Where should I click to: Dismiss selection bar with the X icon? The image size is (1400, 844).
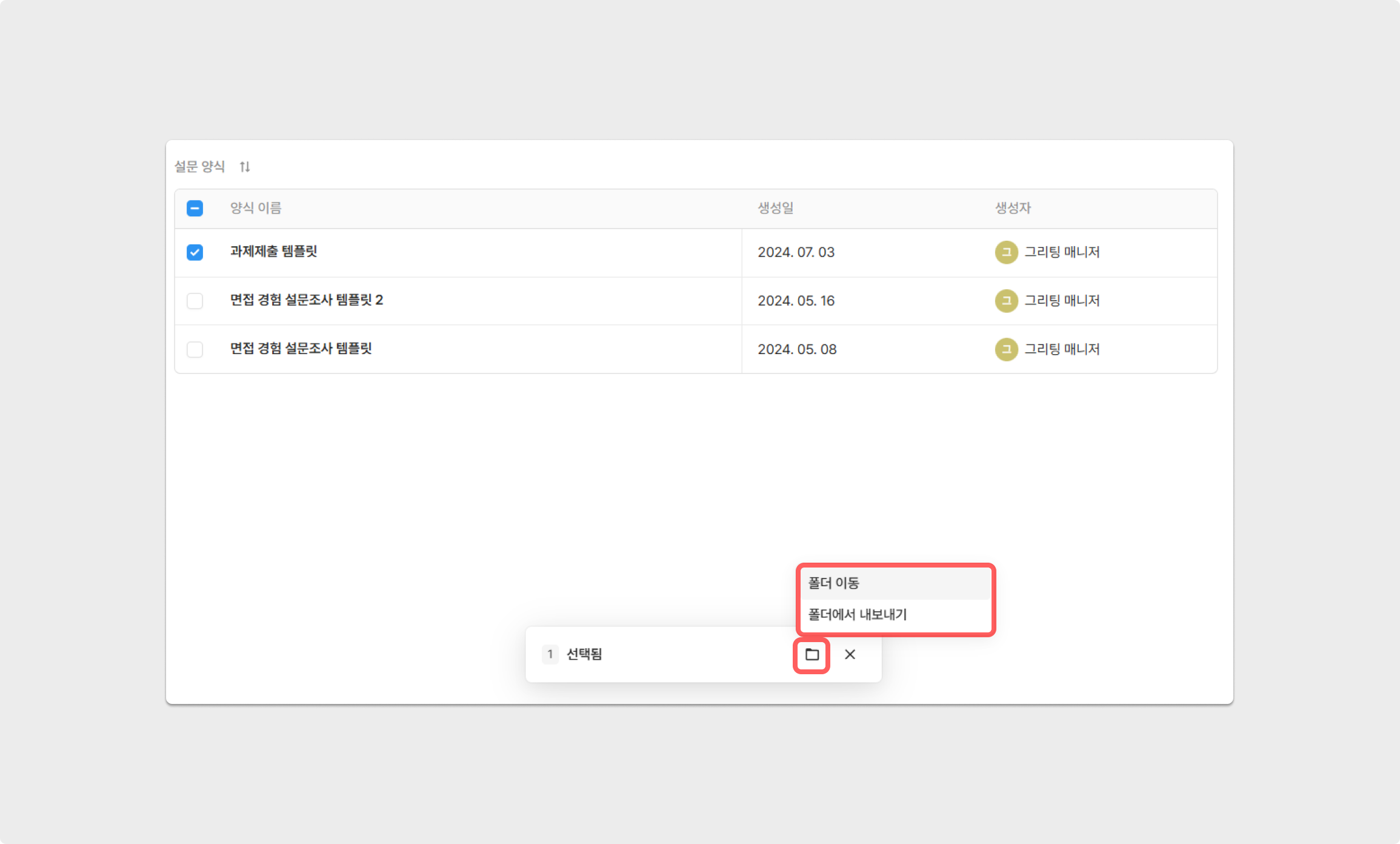pos(850,655)
